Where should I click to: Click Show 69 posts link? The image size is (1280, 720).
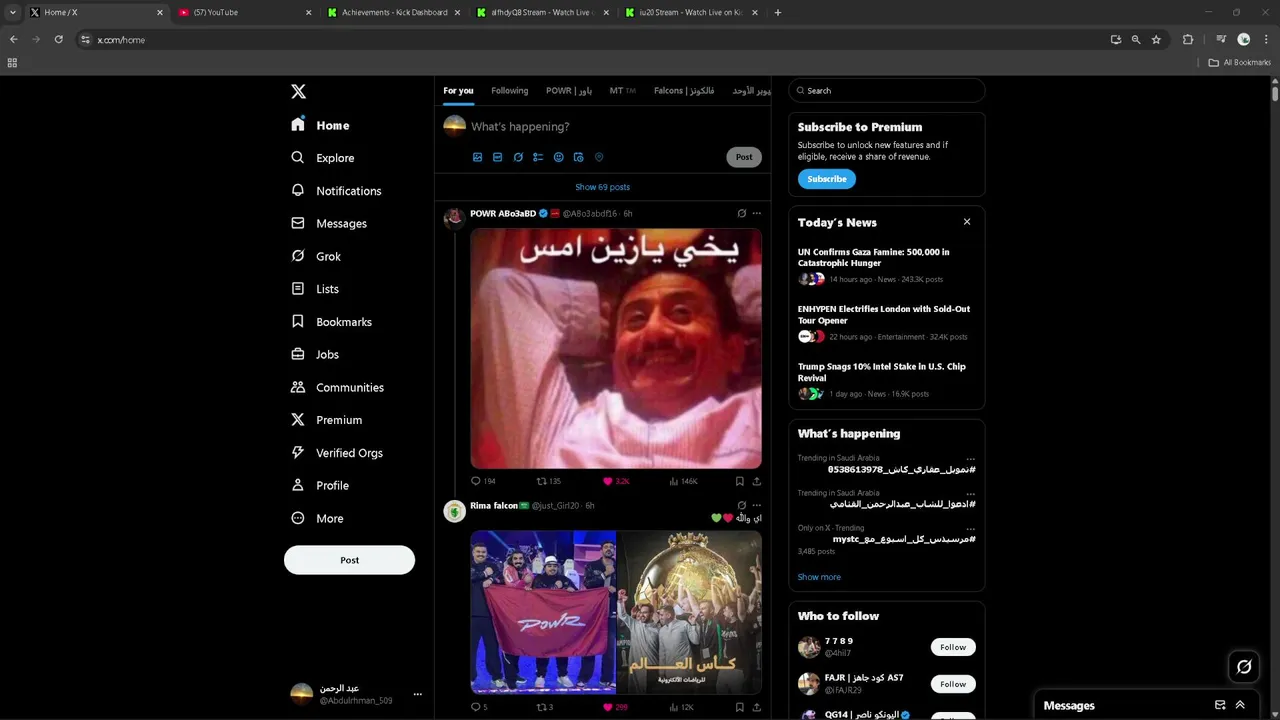(602, 187)
